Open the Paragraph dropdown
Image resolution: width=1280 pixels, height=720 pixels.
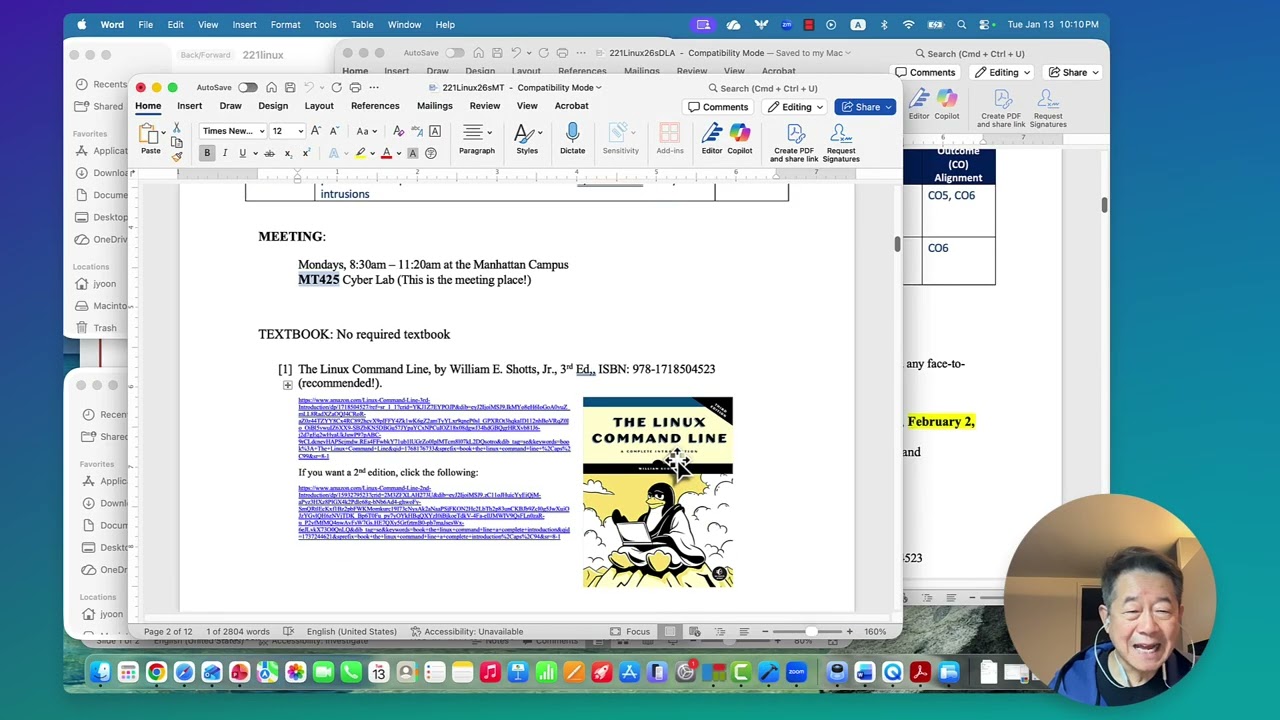tap(476, 139)
